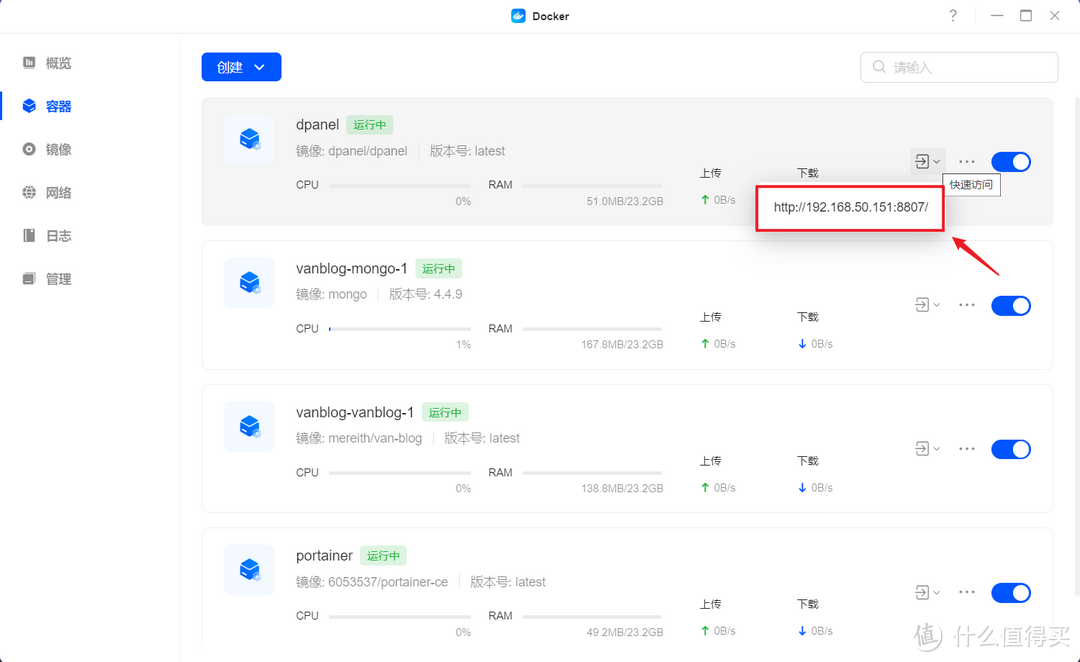Expand the 创建 (Create) dropdown

point(241,67)
